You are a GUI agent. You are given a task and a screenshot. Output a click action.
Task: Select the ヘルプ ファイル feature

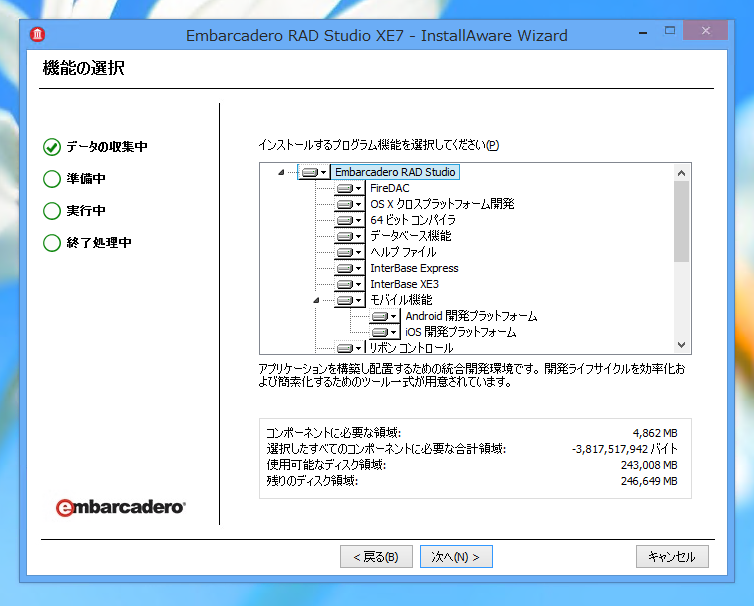[x=403, y=252]
